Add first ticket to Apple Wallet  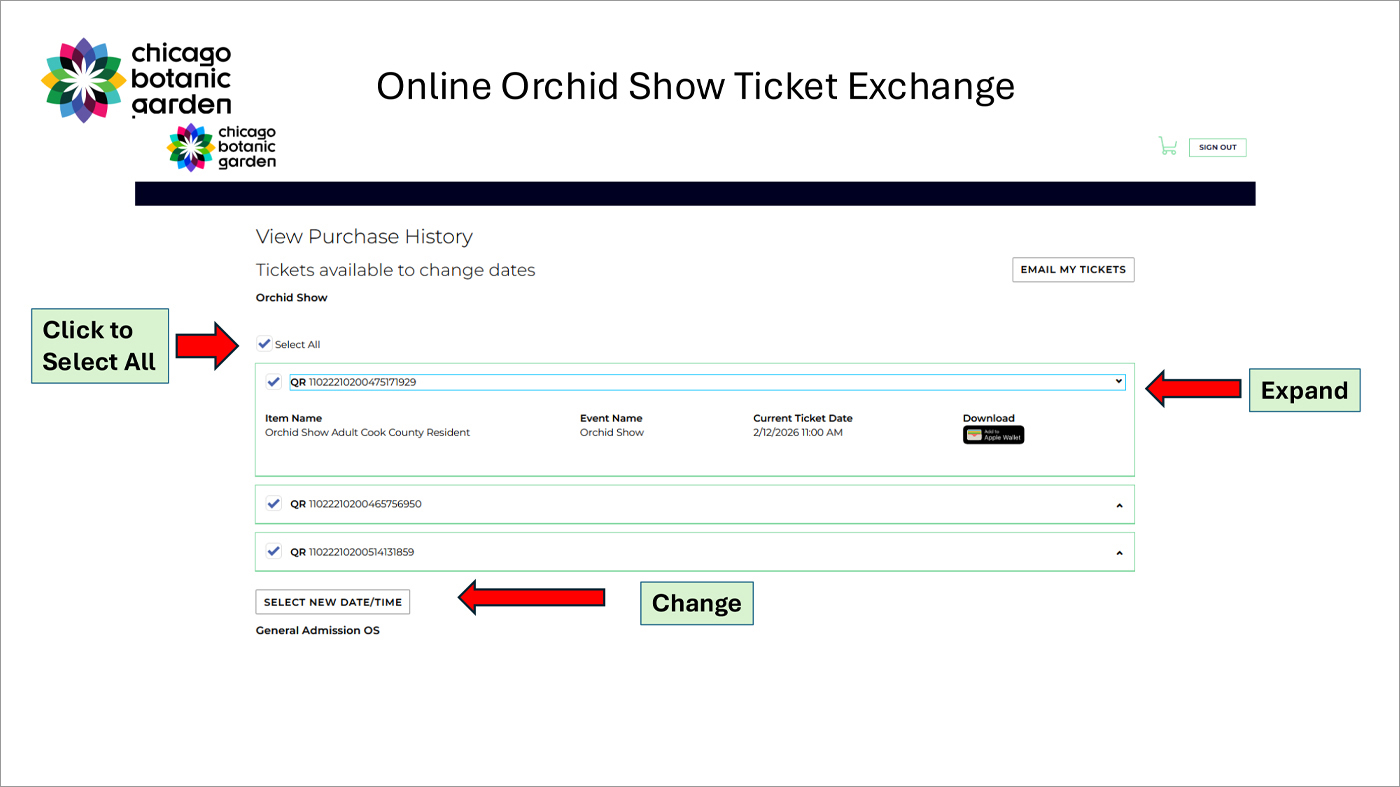coord(992,434)
